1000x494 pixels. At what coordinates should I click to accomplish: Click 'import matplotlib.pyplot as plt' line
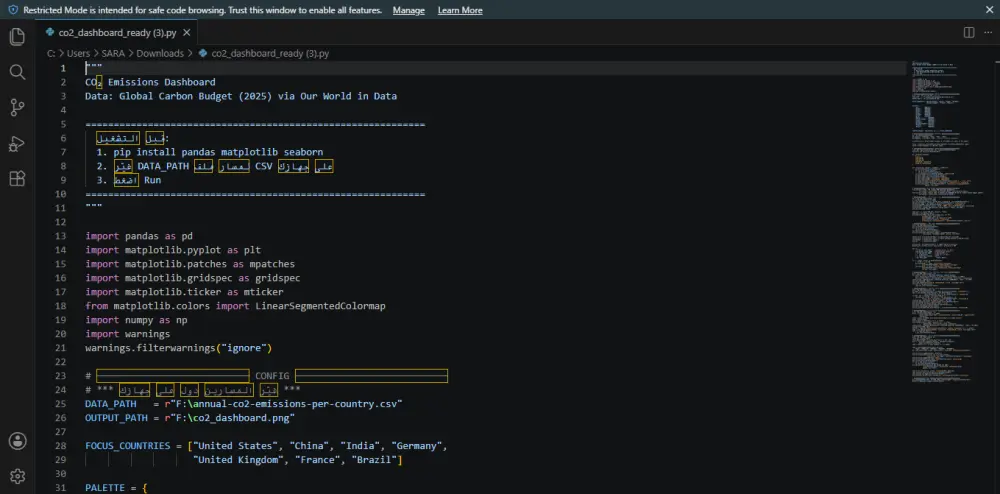coord(173,250)
